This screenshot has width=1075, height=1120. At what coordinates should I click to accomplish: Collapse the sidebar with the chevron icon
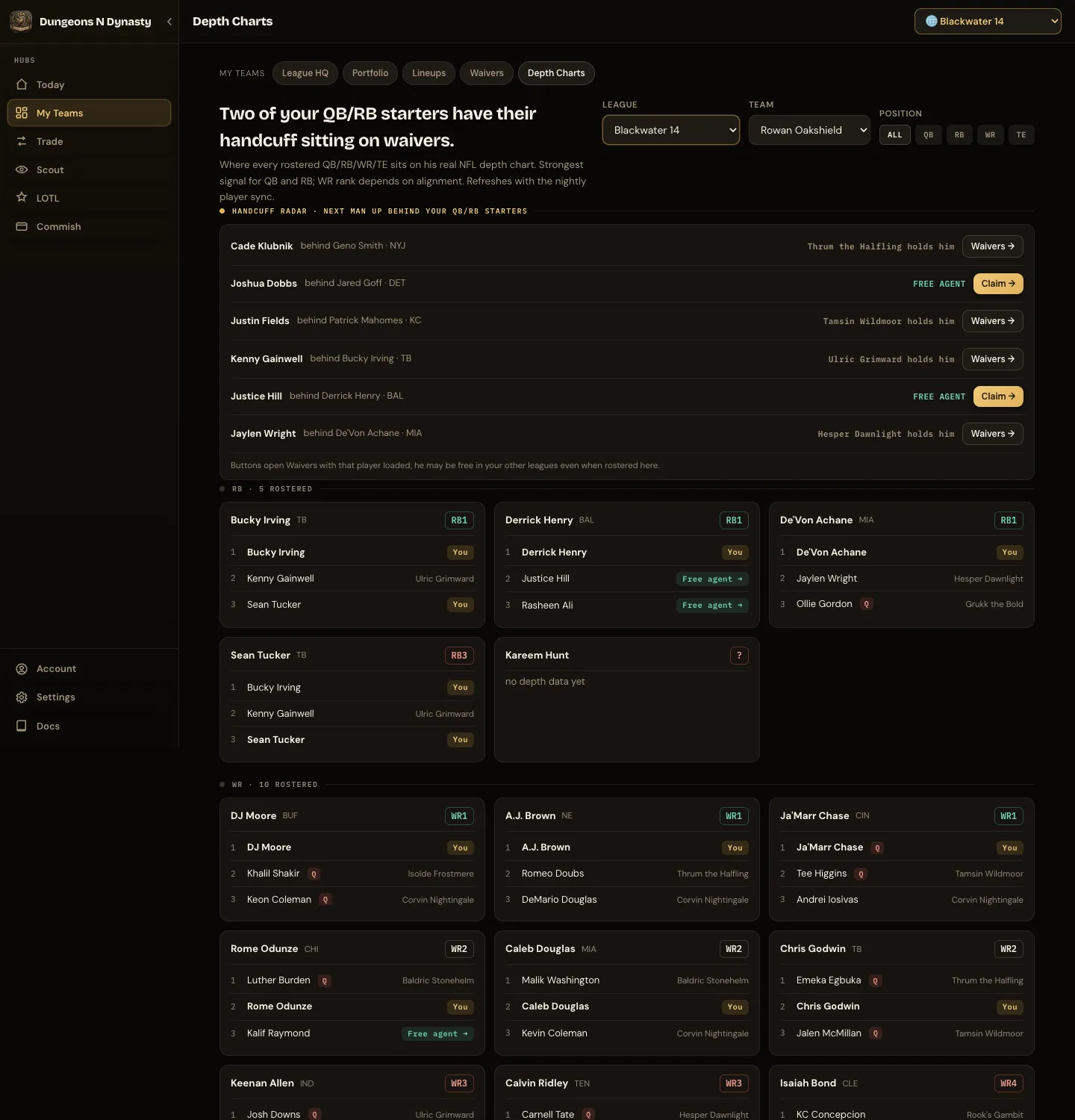click(169, 22)
